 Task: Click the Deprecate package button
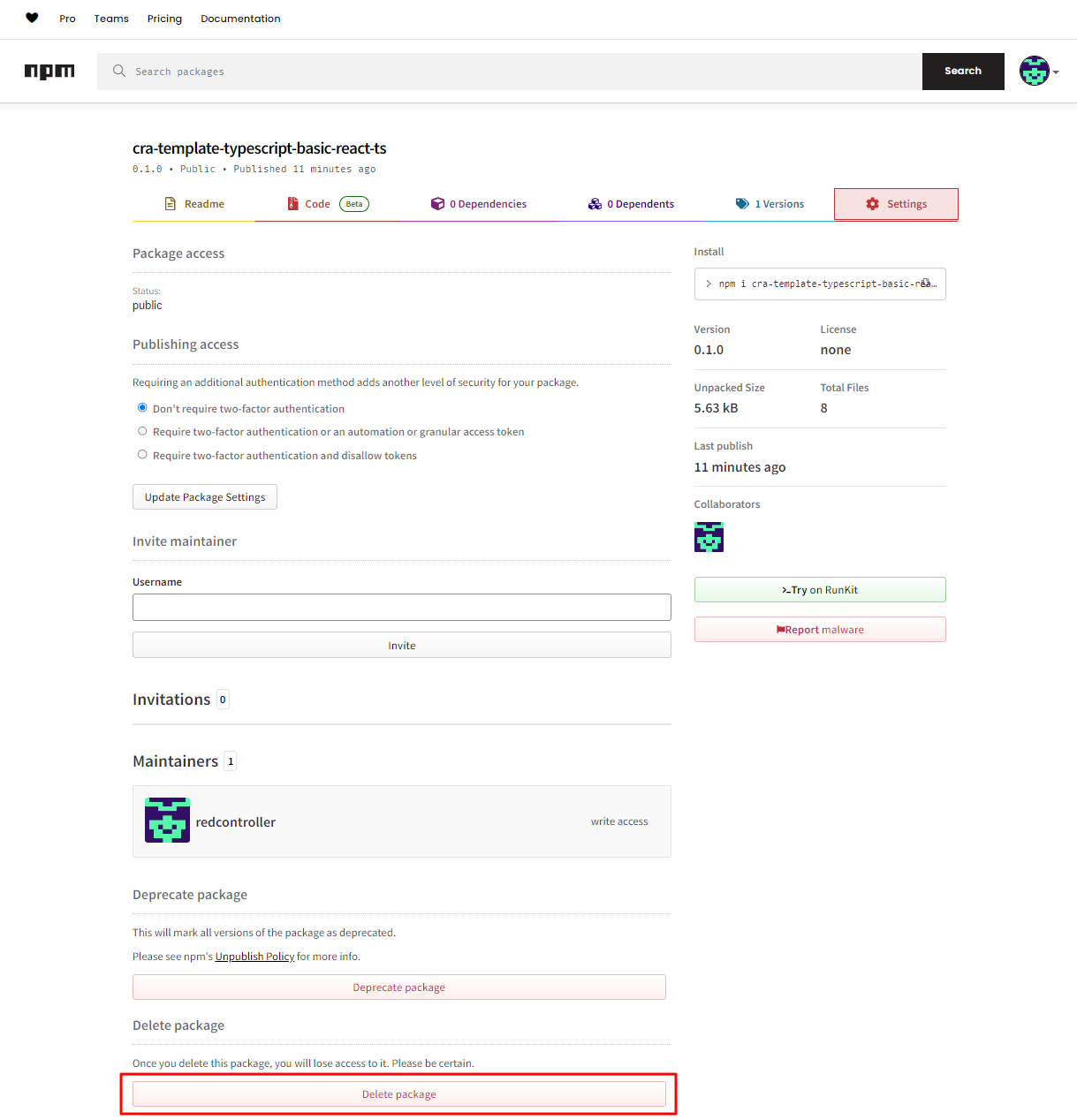(x=399, y=988)
